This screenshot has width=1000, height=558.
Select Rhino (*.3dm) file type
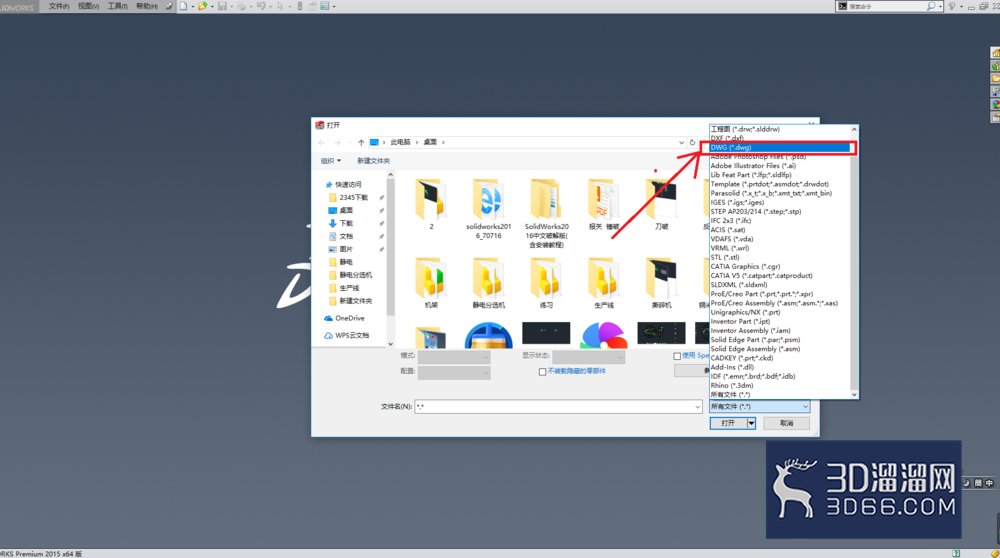point(779,386)
